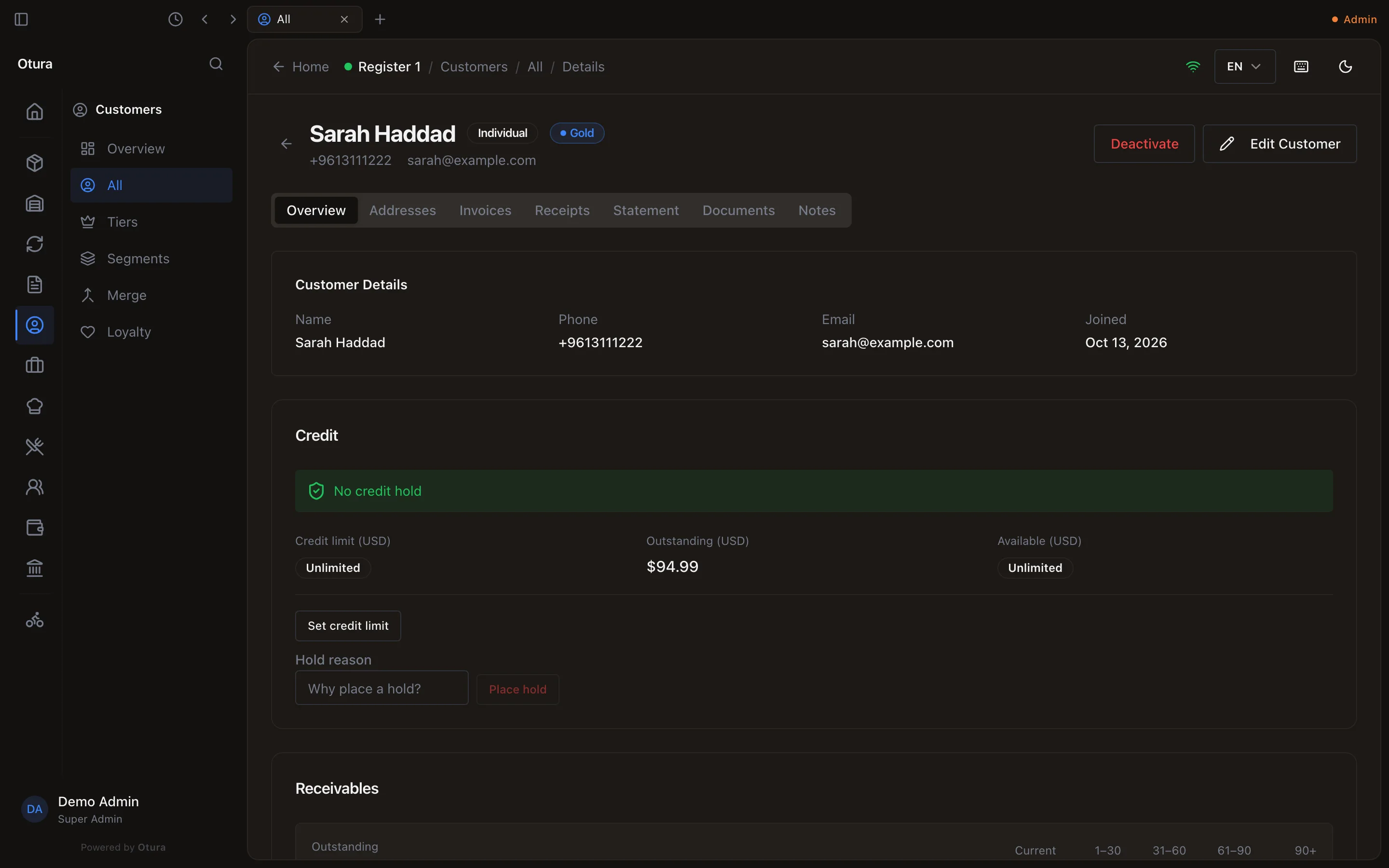Switch to the Receipts tab
This screenshot has width=1389, height=868.
coord(562,210)
